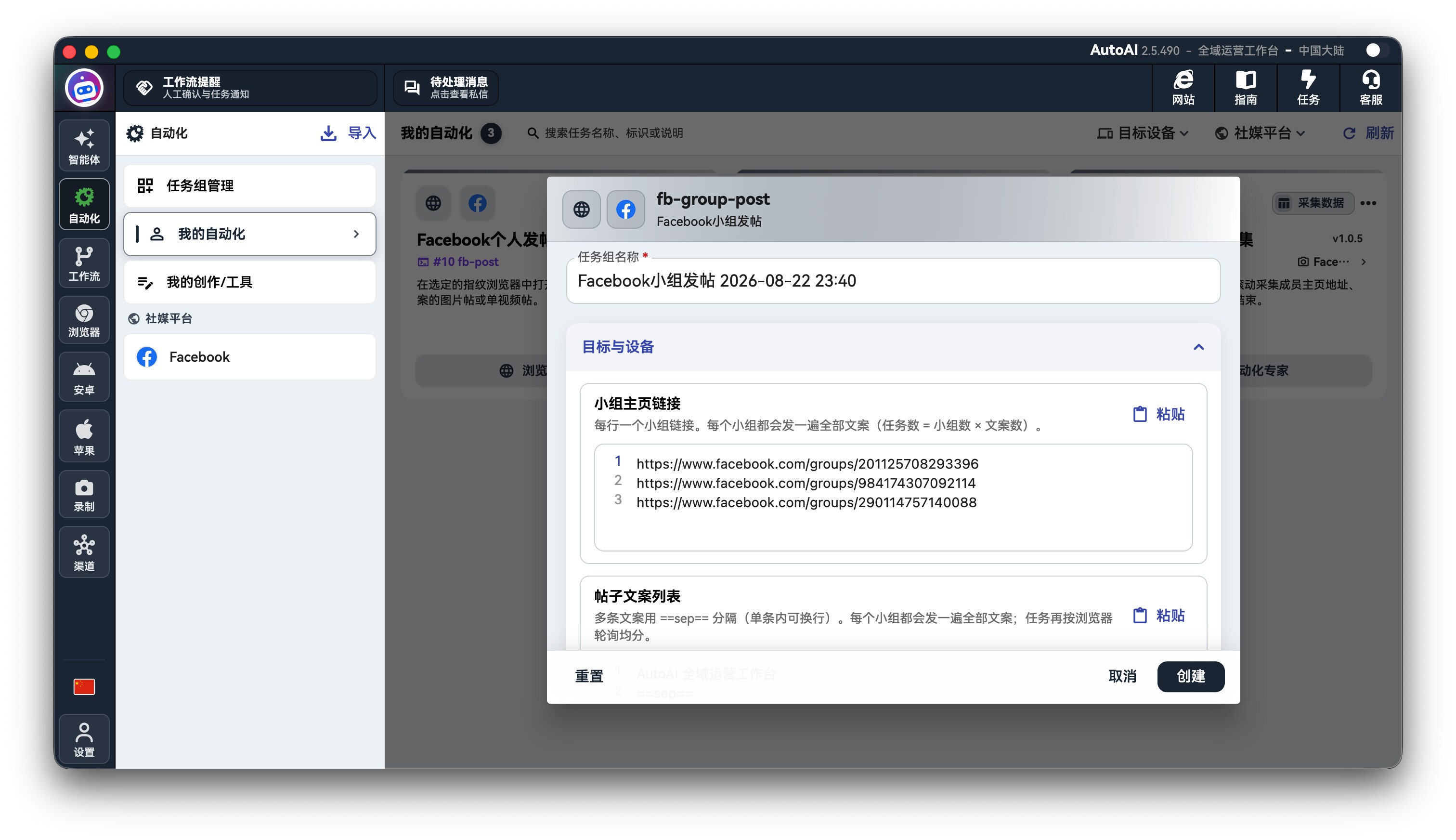This screenshot has height=840, width=1456.
Task: Click the Facebook icon on background card
Action: (477, 203)
